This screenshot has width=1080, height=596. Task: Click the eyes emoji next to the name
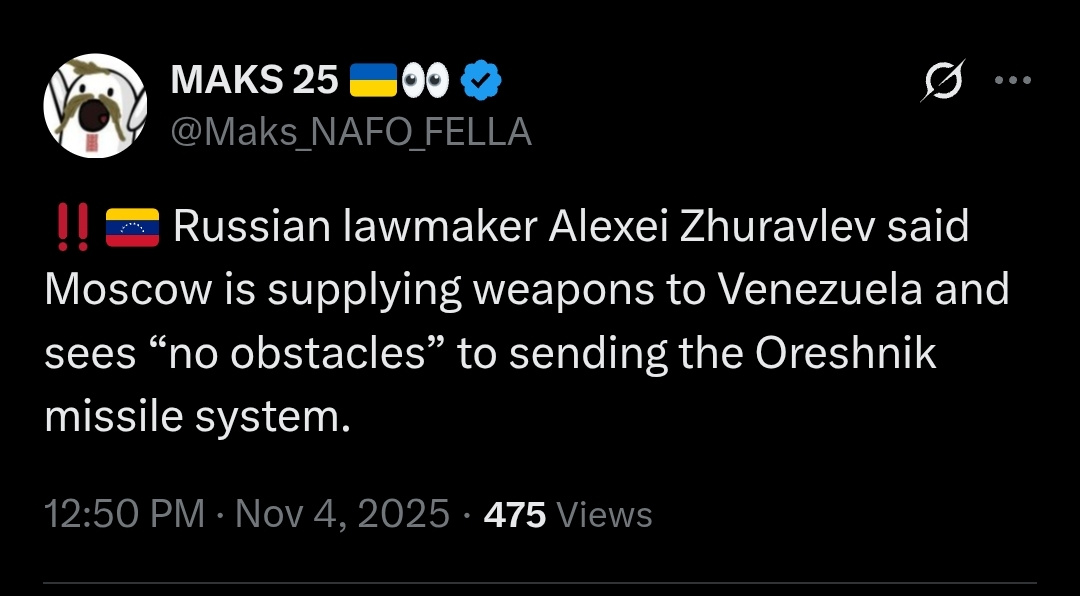425,81
